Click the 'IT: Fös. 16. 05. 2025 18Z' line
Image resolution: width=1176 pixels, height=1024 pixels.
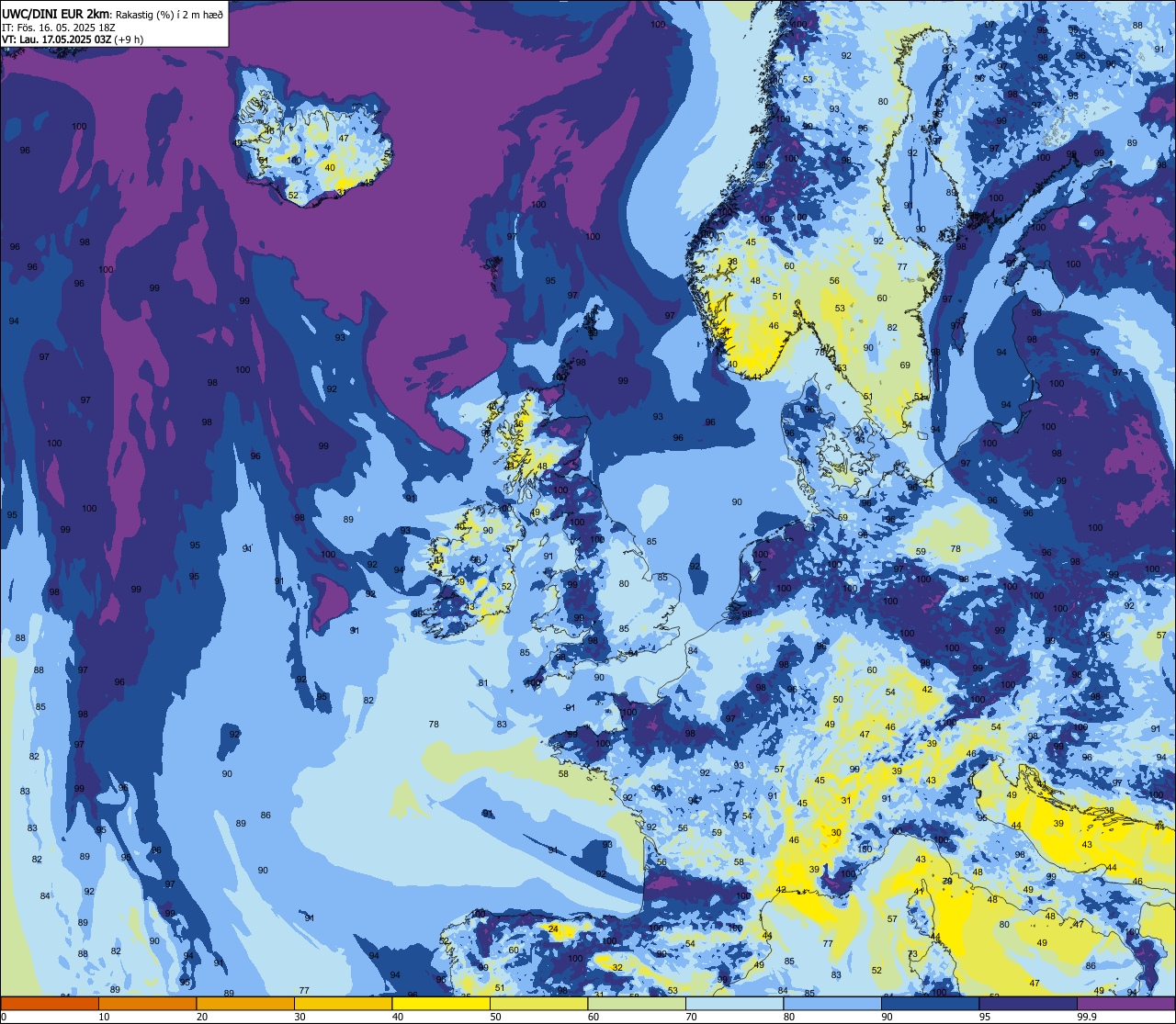click(x=59, y=27)
